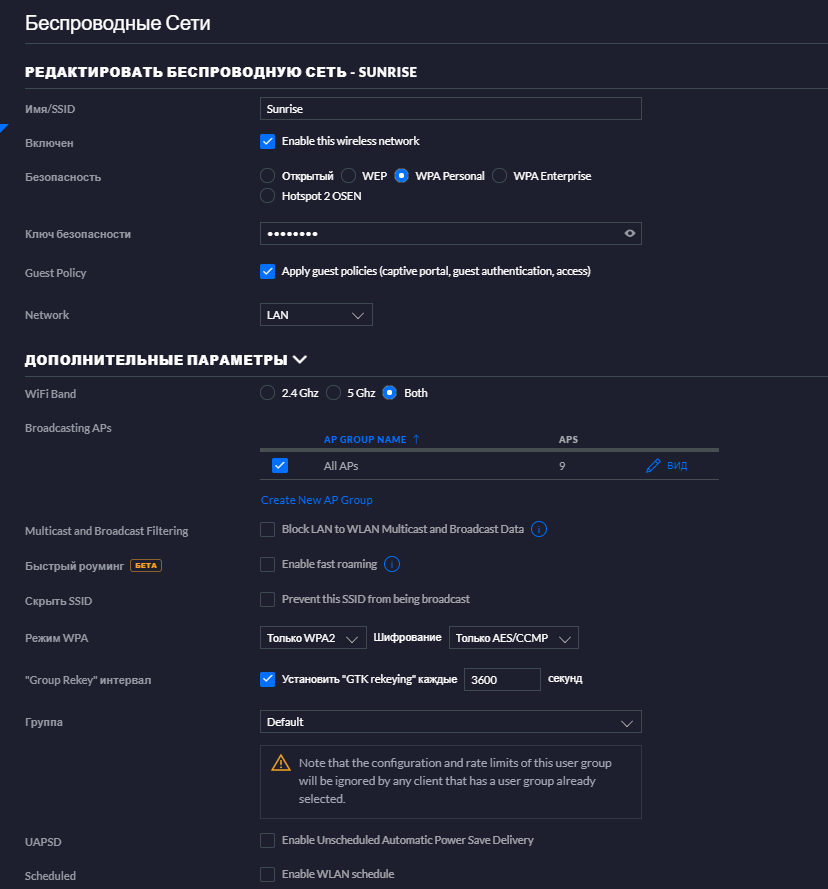Toggle Apply guest policies checkbox
This screenshot has height=889, width=828.
(x=268, y=272)
